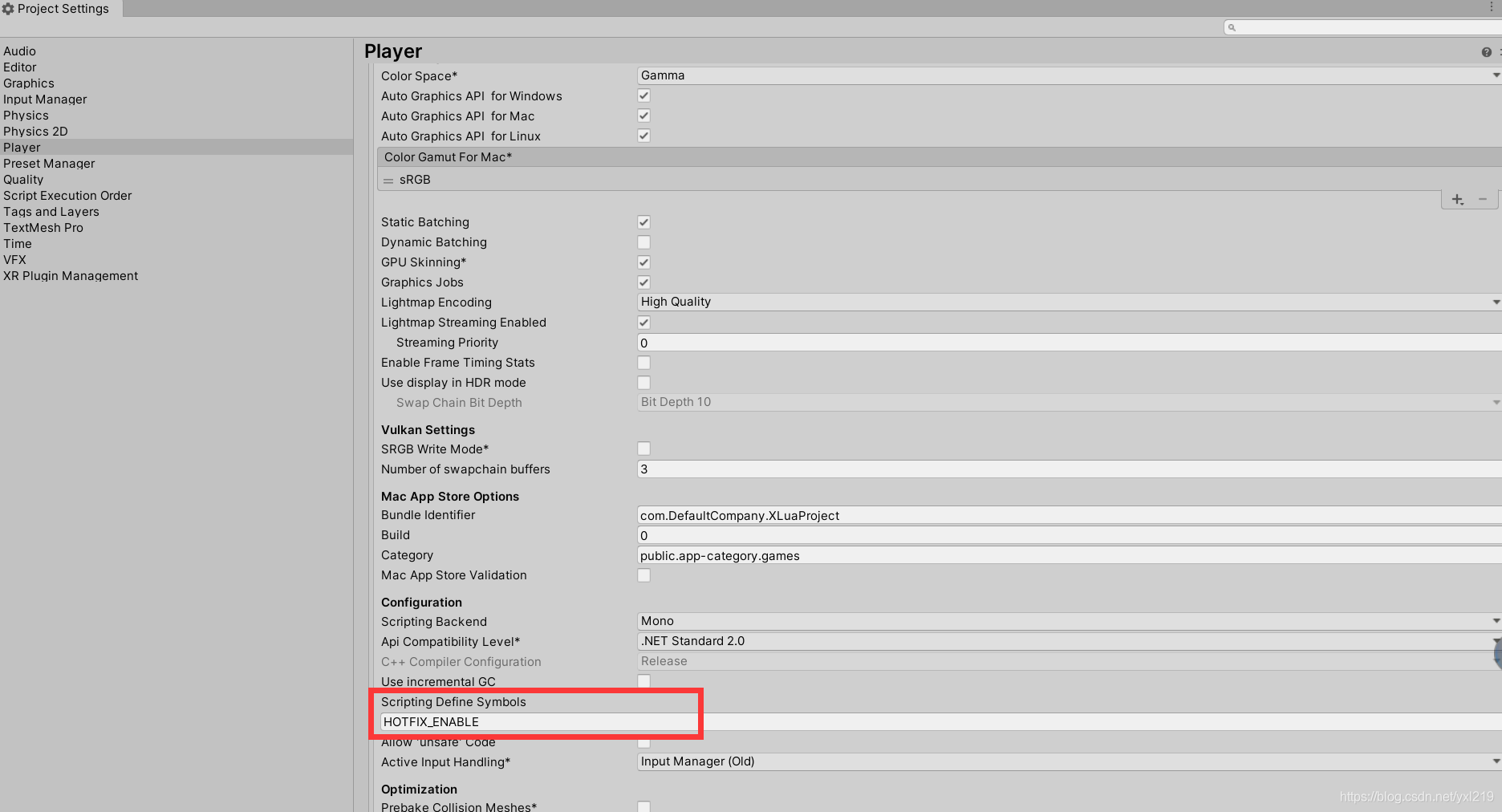Click the Vulkan Settings heading
The image size is (1502, 812).
[428, 430]
